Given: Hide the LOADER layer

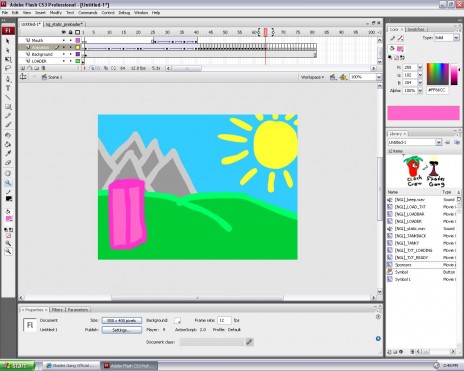Looking at the screenshot, I should pyautogui.click(x=64, y=61).
